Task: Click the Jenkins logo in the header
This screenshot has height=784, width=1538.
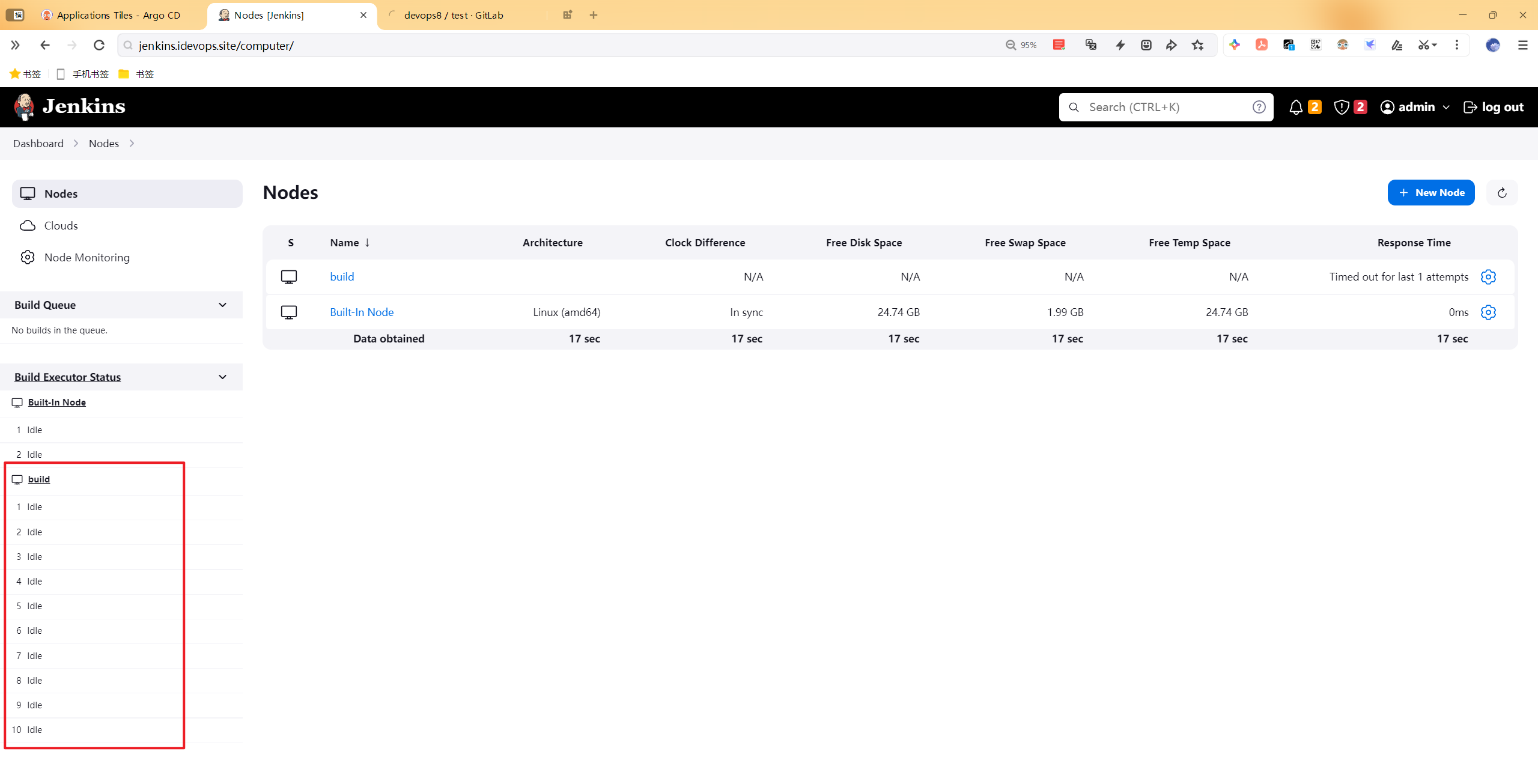Action: pyautogui.click(x=70, y=107)
